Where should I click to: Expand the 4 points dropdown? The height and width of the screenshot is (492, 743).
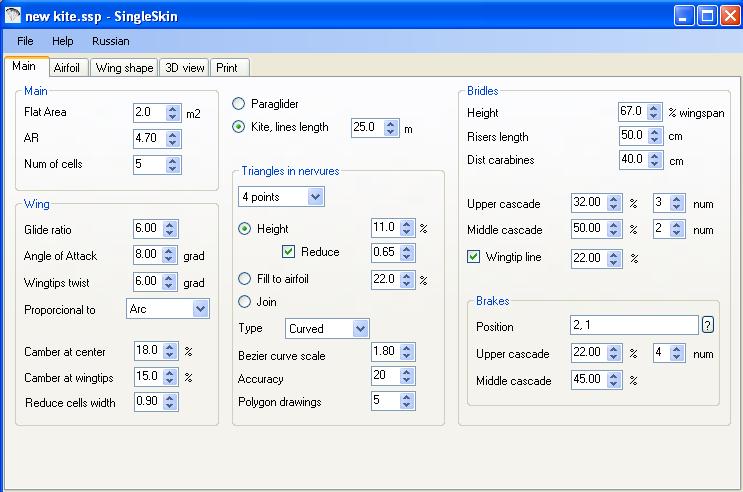point(316,197)
